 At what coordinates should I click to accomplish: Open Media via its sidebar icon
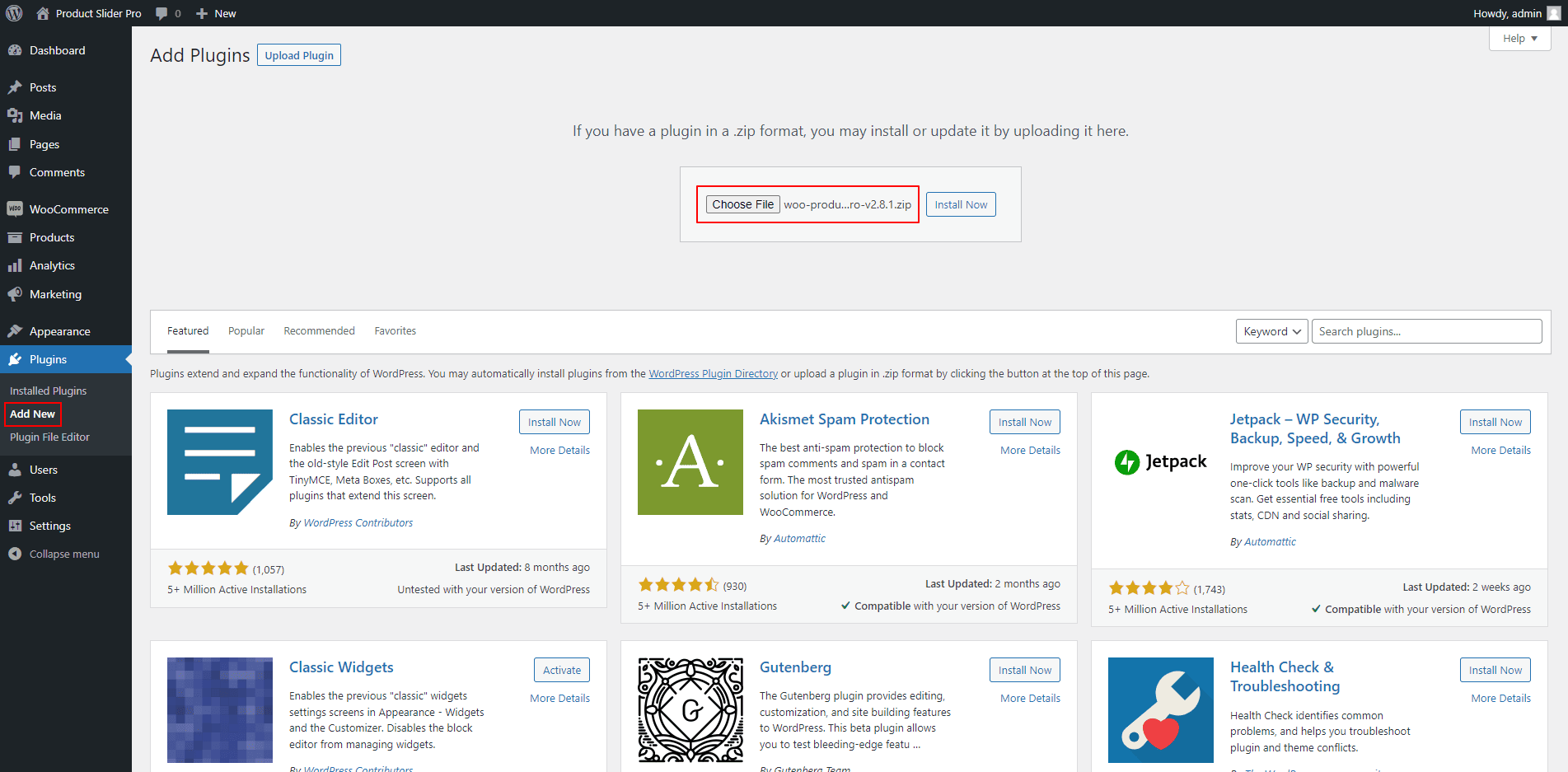(15, 115)
